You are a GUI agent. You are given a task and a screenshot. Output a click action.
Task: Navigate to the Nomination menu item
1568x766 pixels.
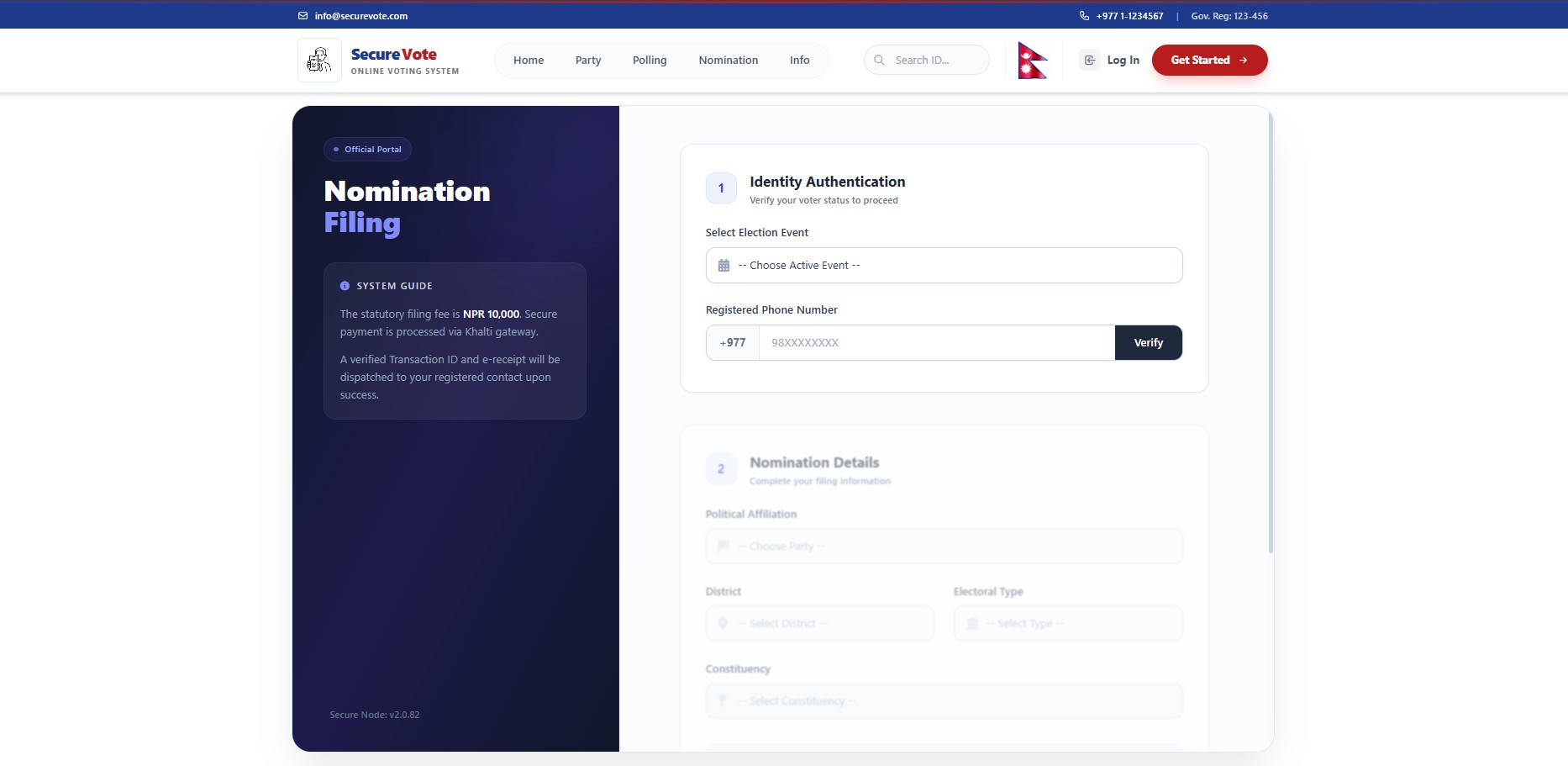pos(728,61)
